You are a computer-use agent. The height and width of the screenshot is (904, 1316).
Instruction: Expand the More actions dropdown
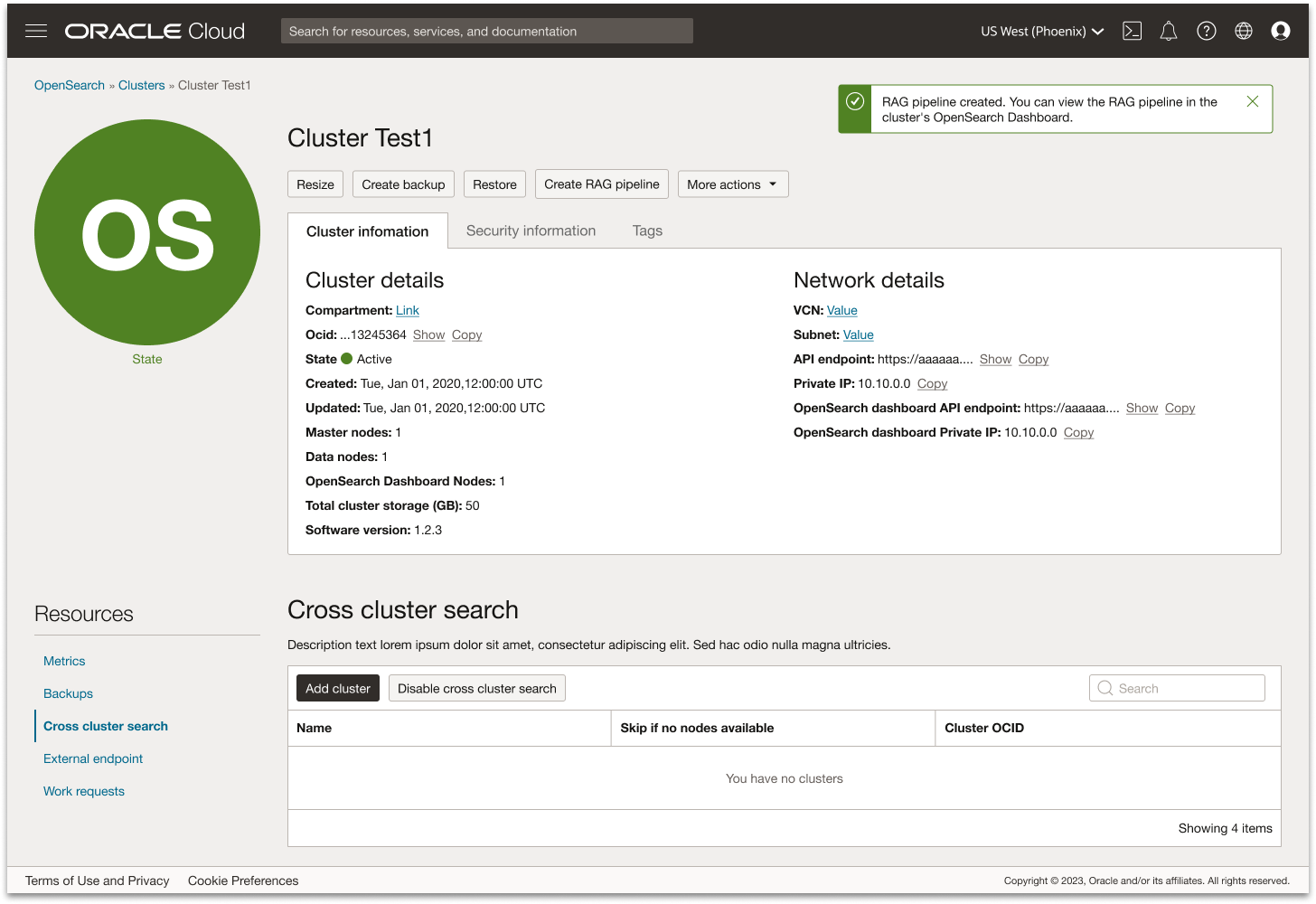[733, 184]
